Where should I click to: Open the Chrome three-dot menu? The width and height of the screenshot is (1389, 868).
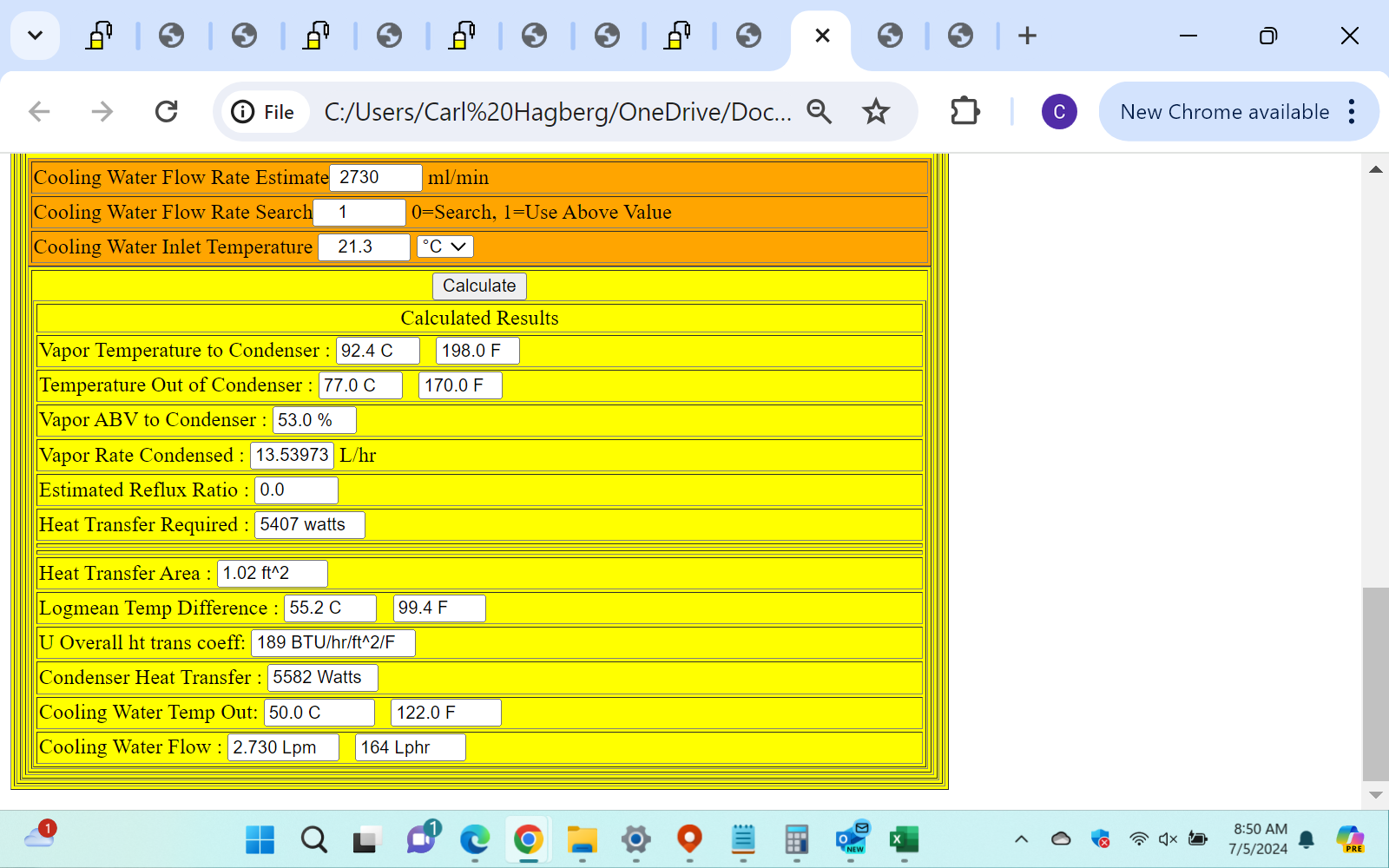tap(1352, 111)
